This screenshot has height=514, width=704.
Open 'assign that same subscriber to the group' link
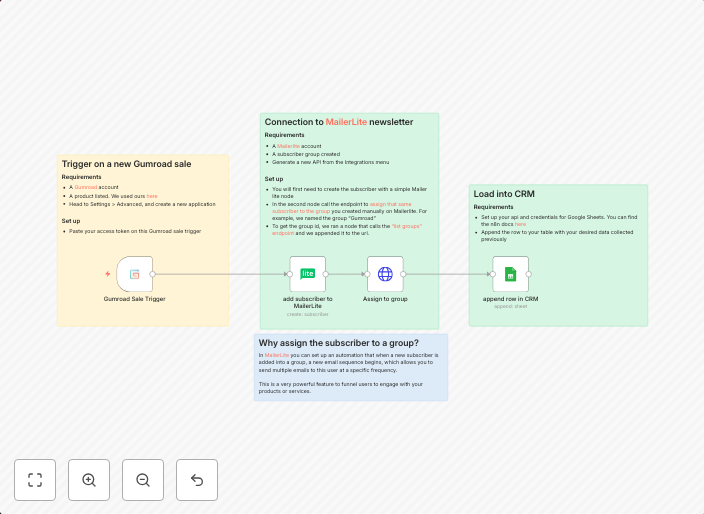coord(342,207)
